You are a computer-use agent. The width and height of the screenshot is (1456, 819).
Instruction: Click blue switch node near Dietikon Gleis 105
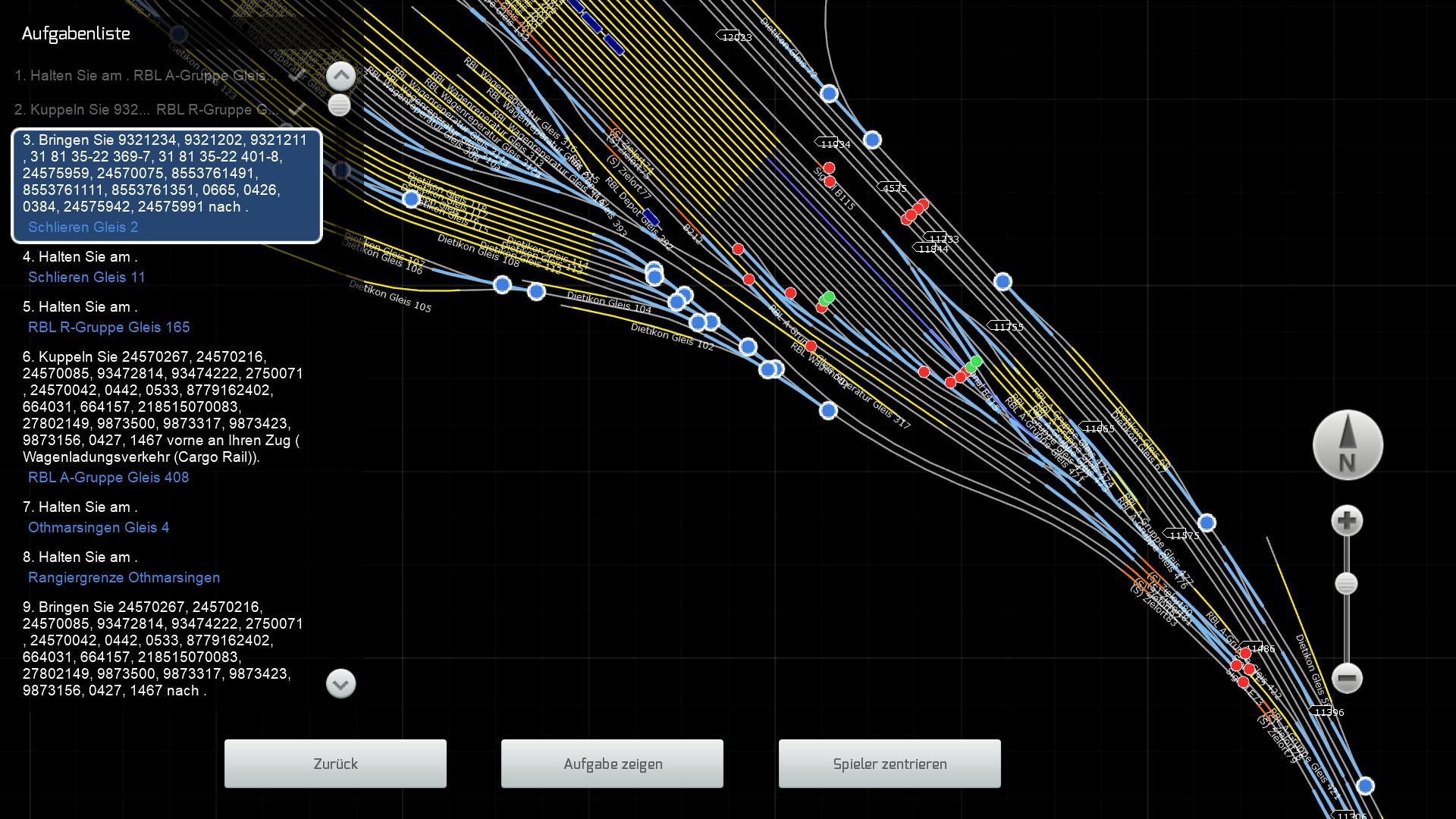[502, 285]
